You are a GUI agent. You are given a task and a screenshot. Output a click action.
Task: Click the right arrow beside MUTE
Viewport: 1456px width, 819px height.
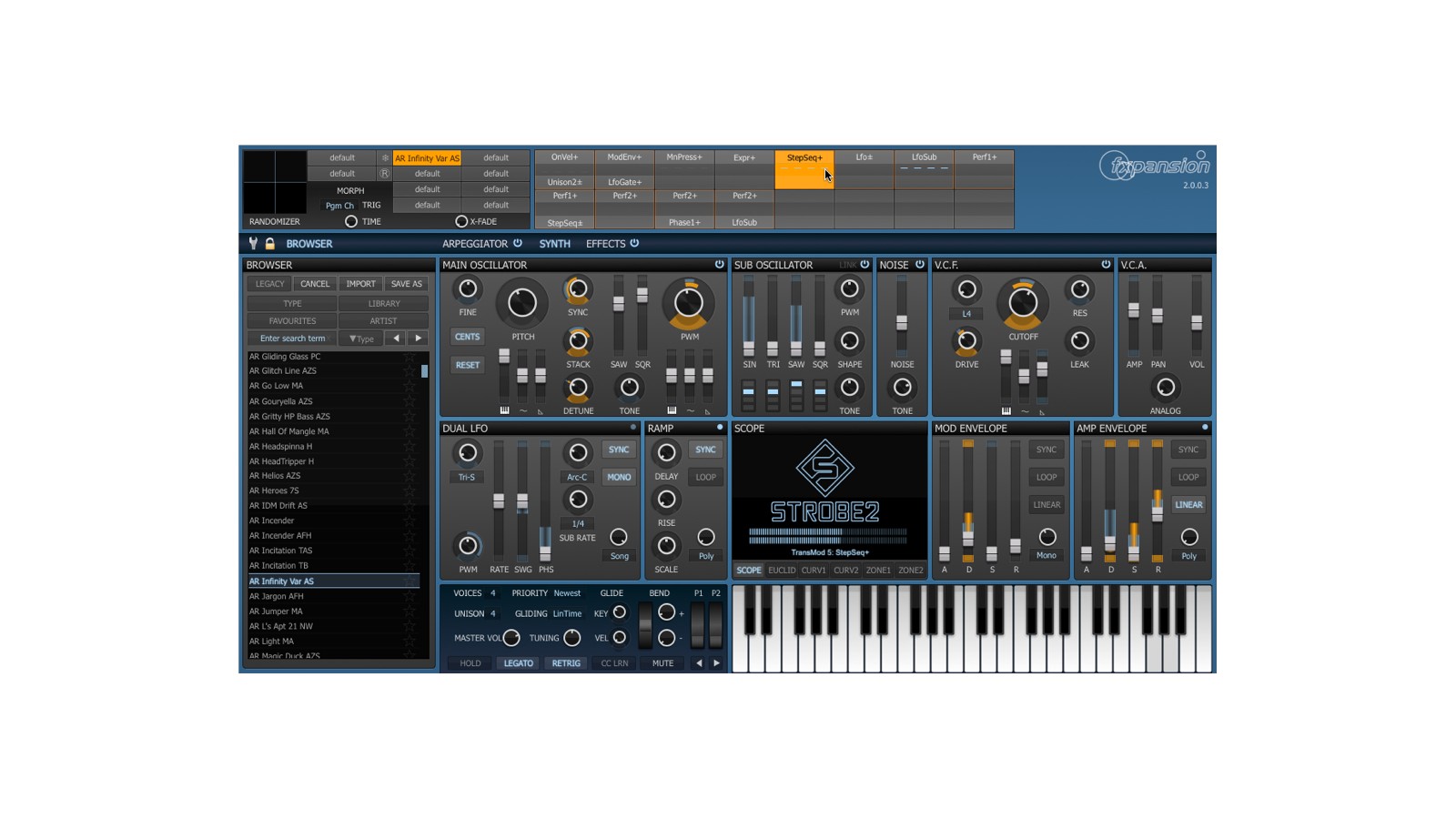tap(716, 663)
